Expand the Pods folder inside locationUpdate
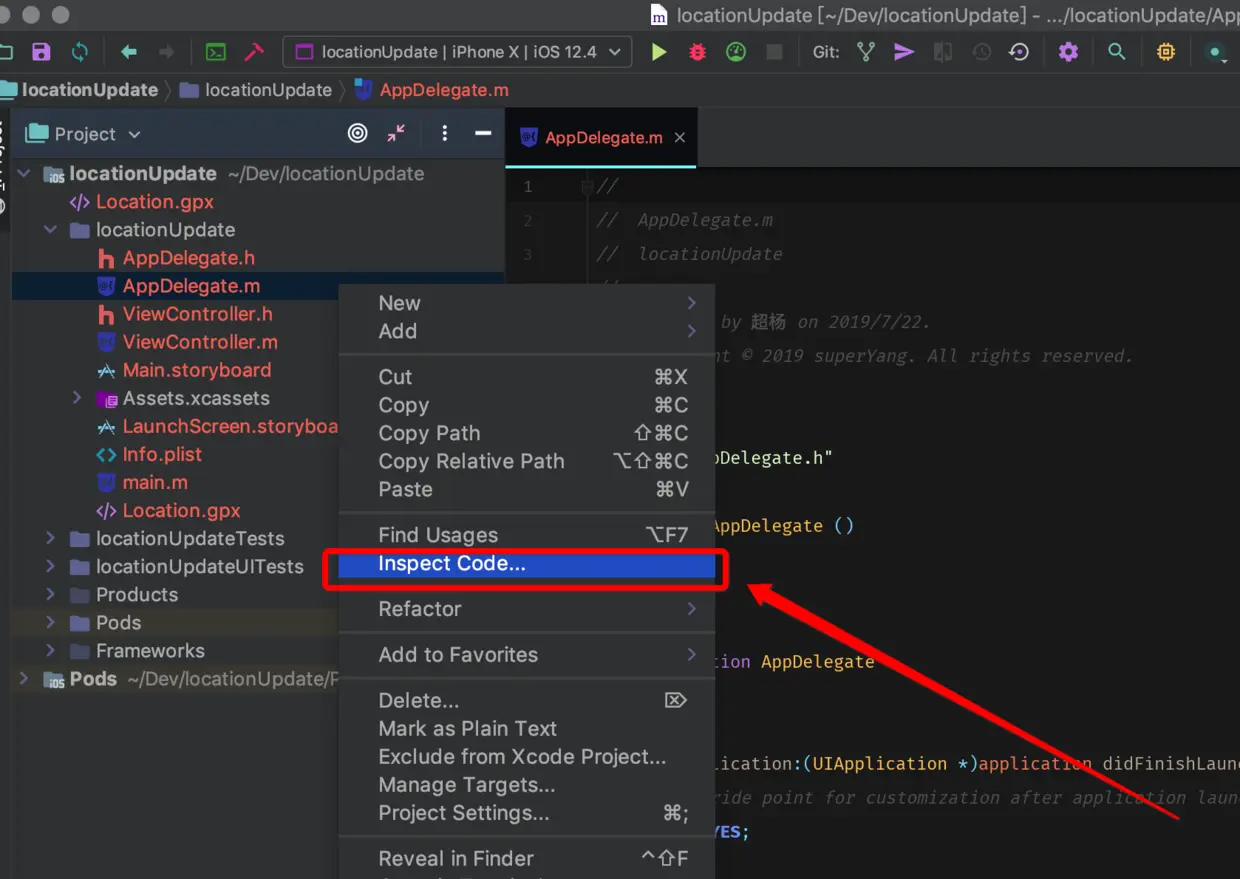This screenshot has width=1240, height=879. tap(50, 622)
